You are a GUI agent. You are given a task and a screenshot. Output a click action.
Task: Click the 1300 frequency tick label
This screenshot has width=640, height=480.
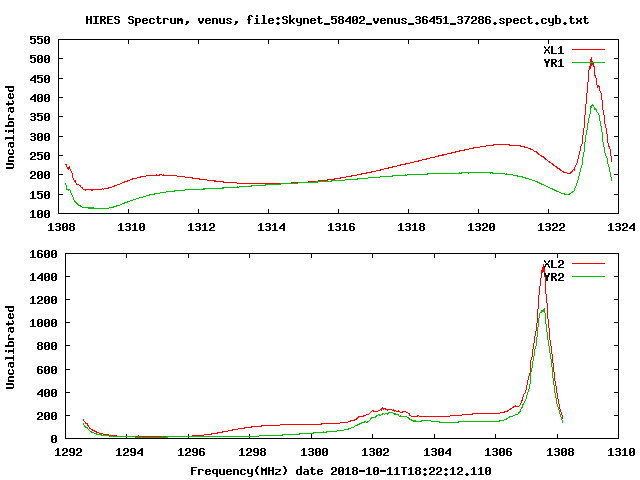314,452
